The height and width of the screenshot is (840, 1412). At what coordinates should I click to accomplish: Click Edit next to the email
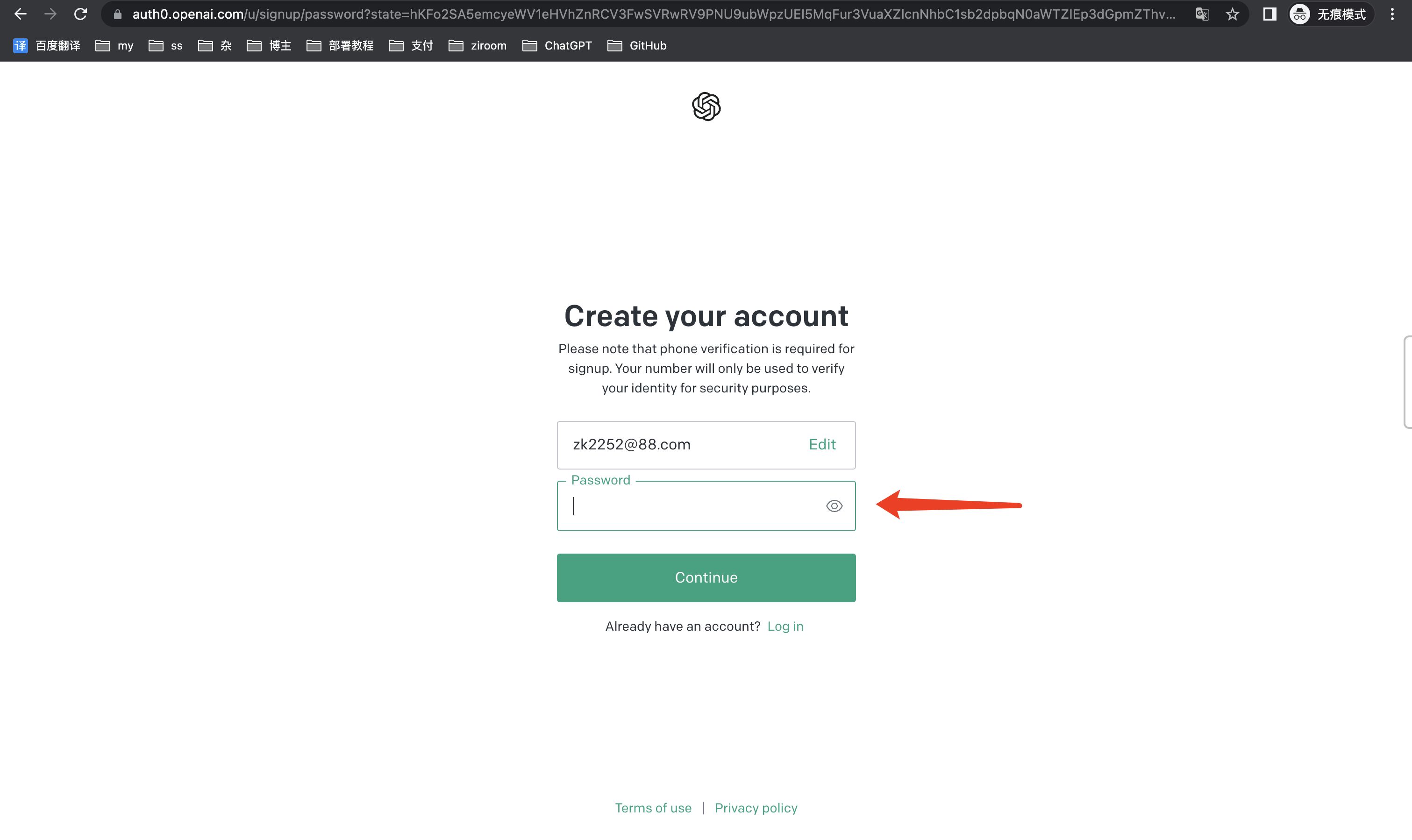tap(822, 444)
